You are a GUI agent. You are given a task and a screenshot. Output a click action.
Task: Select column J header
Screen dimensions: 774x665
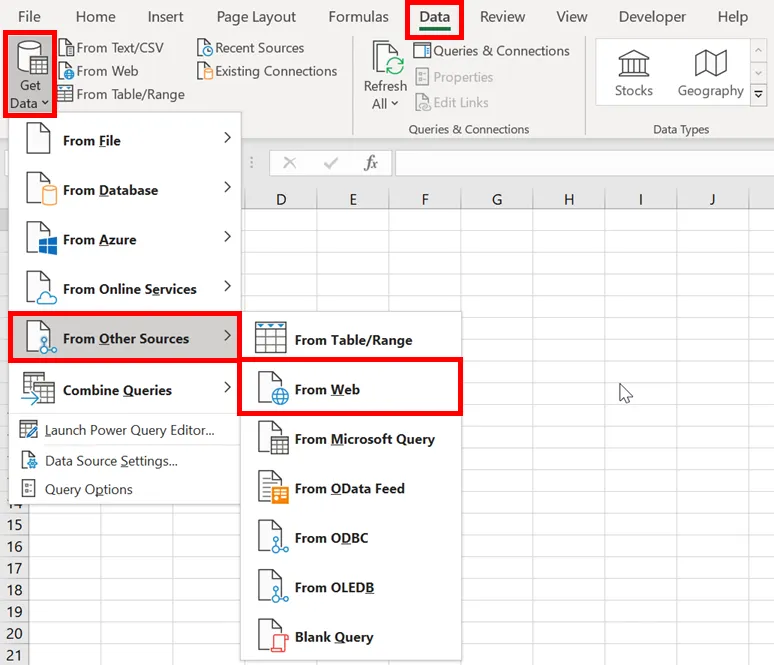pyautogui.click(x=712, y=199)
